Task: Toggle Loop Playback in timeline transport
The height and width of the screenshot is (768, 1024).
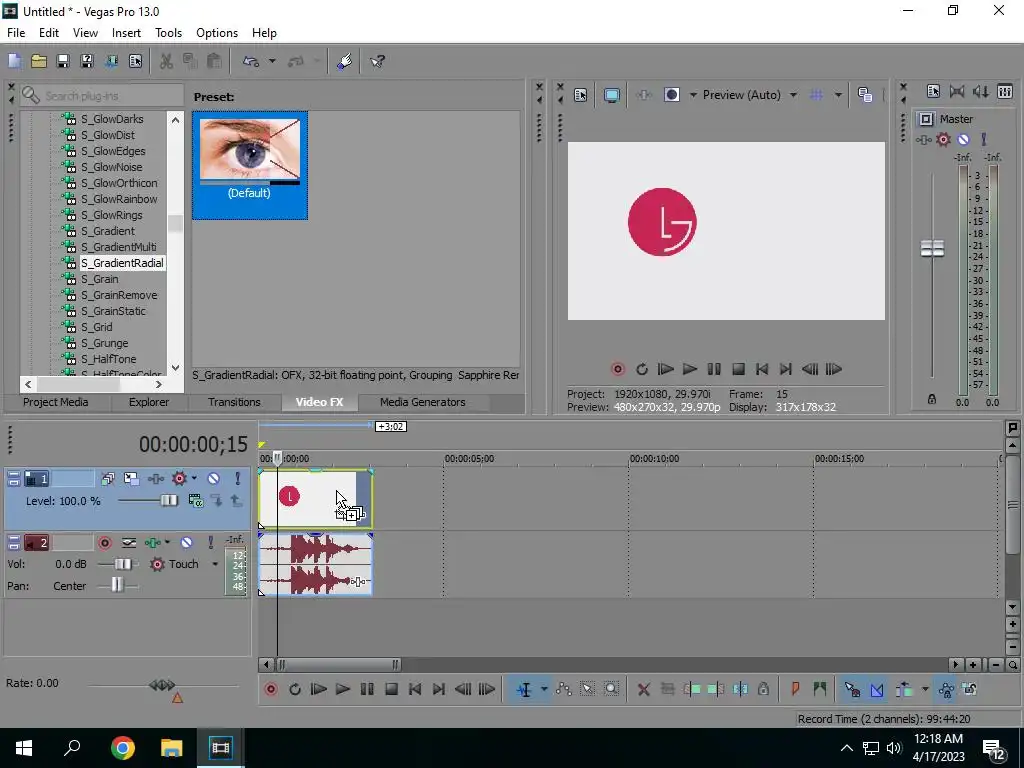Action: pos(295,689)
